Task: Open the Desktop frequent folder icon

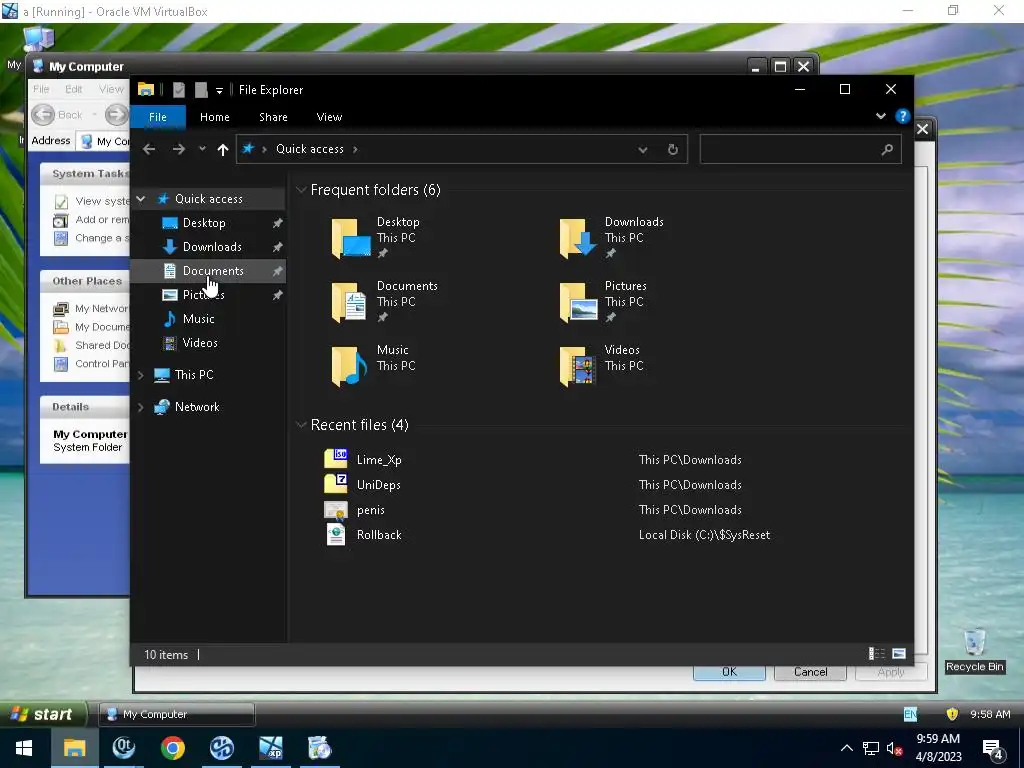Action: tap(351, 238)
